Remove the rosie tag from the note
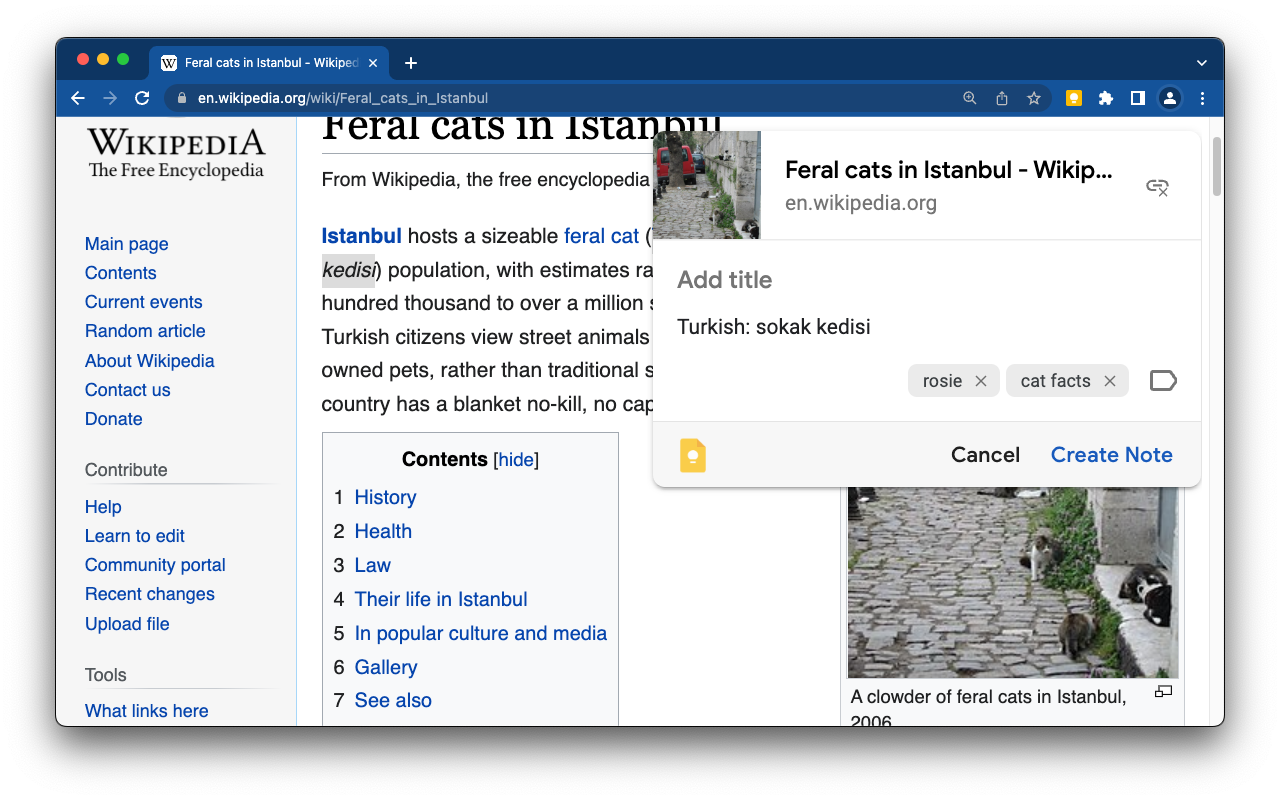Image resolution: width=1280 pixels, height=800 pixels. click(x=981, y=380)
